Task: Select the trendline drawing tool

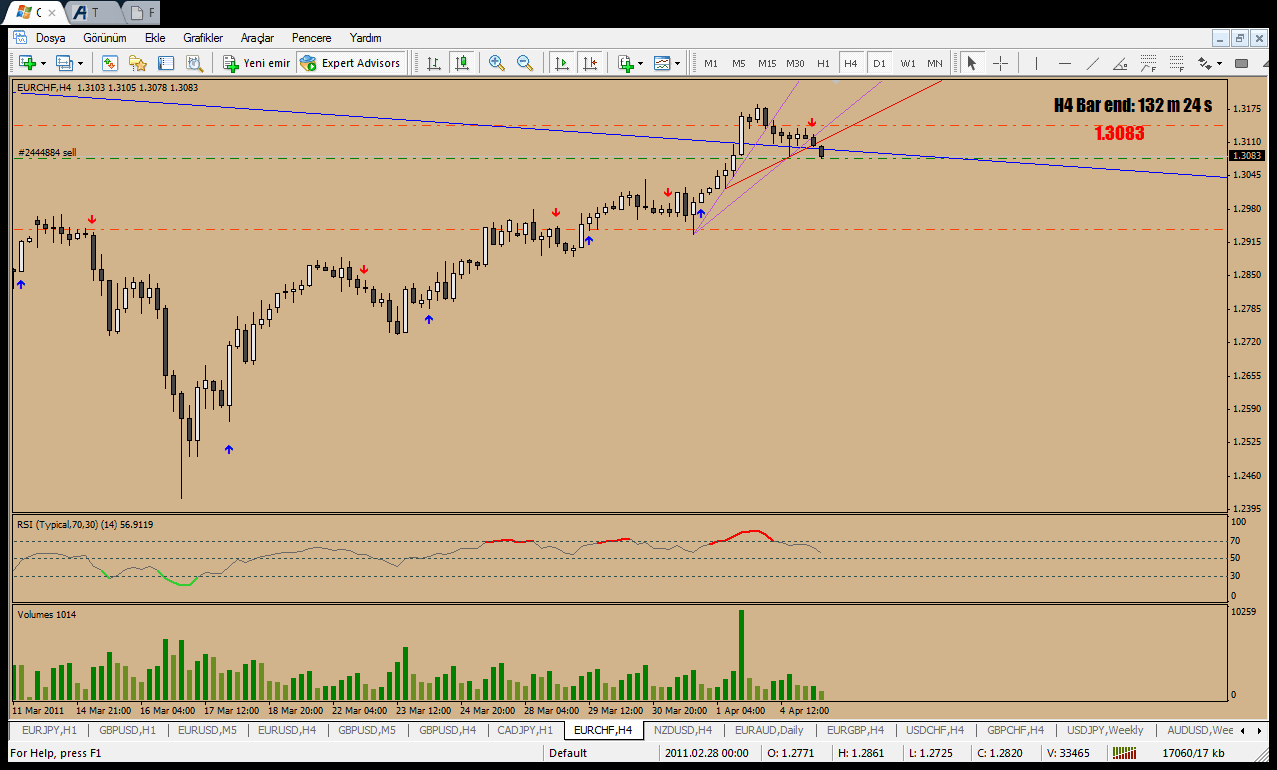Action: tap(1093, 63)
